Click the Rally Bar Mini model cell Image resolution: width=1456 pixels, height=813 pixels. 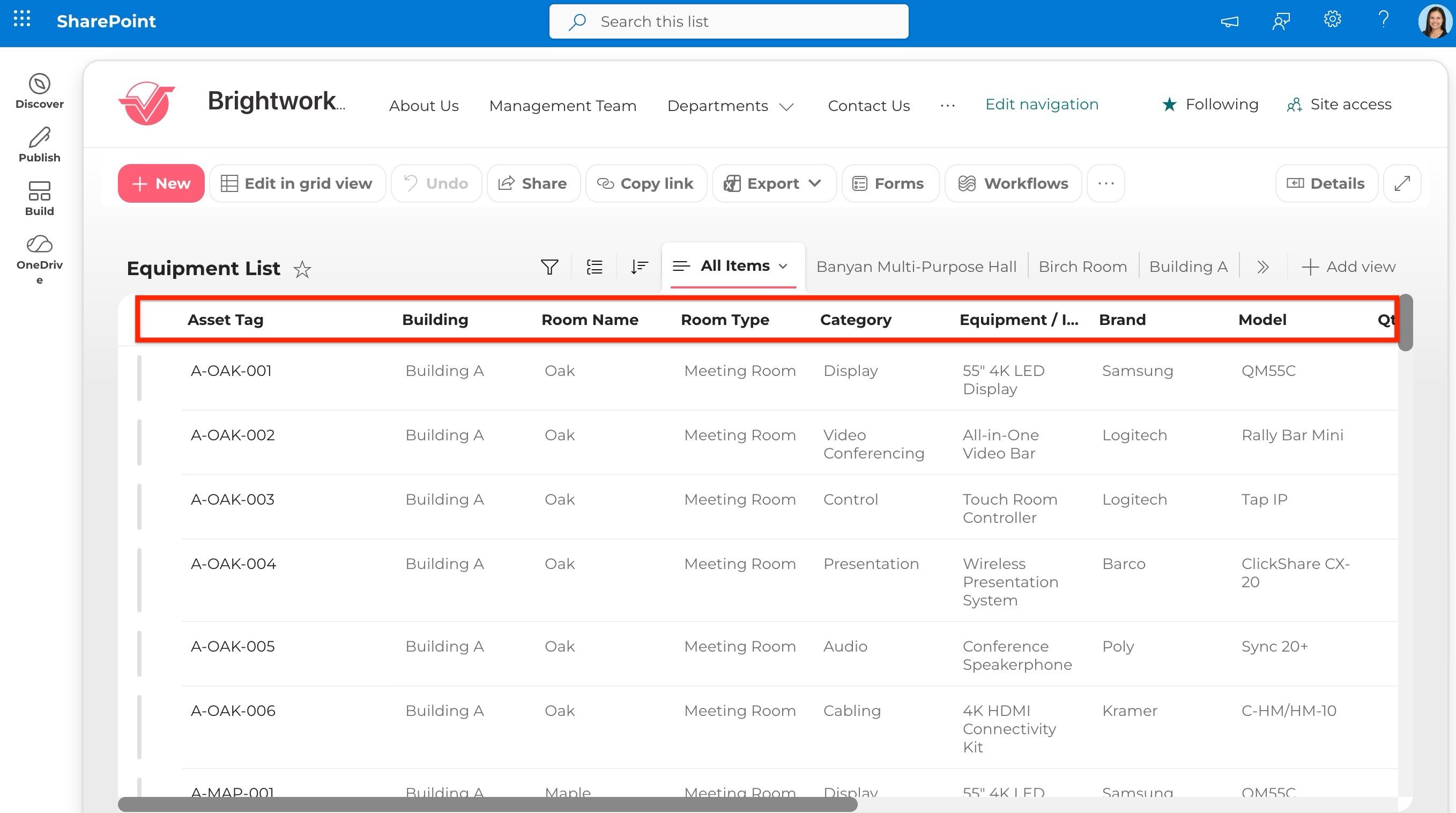click(x=1292, y=435)
